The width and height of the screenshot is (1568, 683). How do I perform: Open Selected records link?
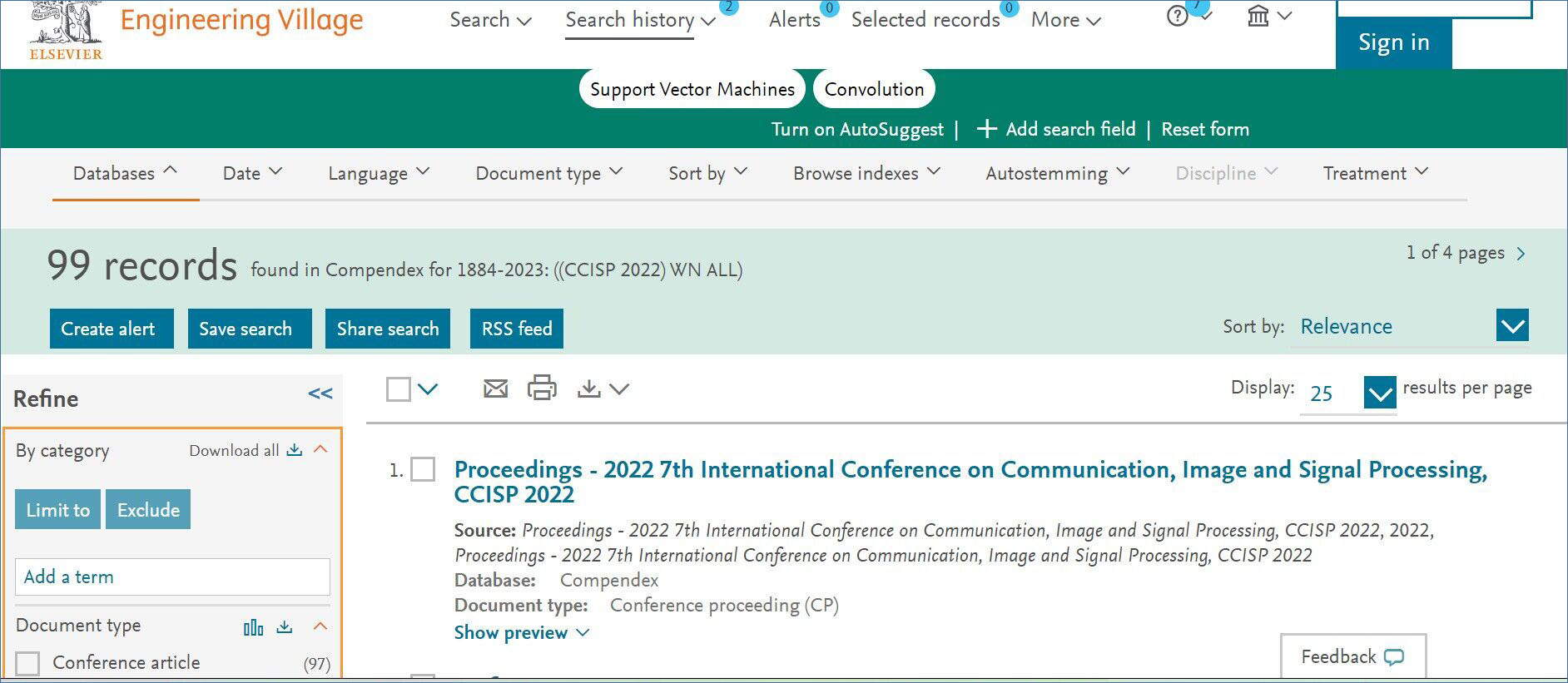(x=925, y=20)
